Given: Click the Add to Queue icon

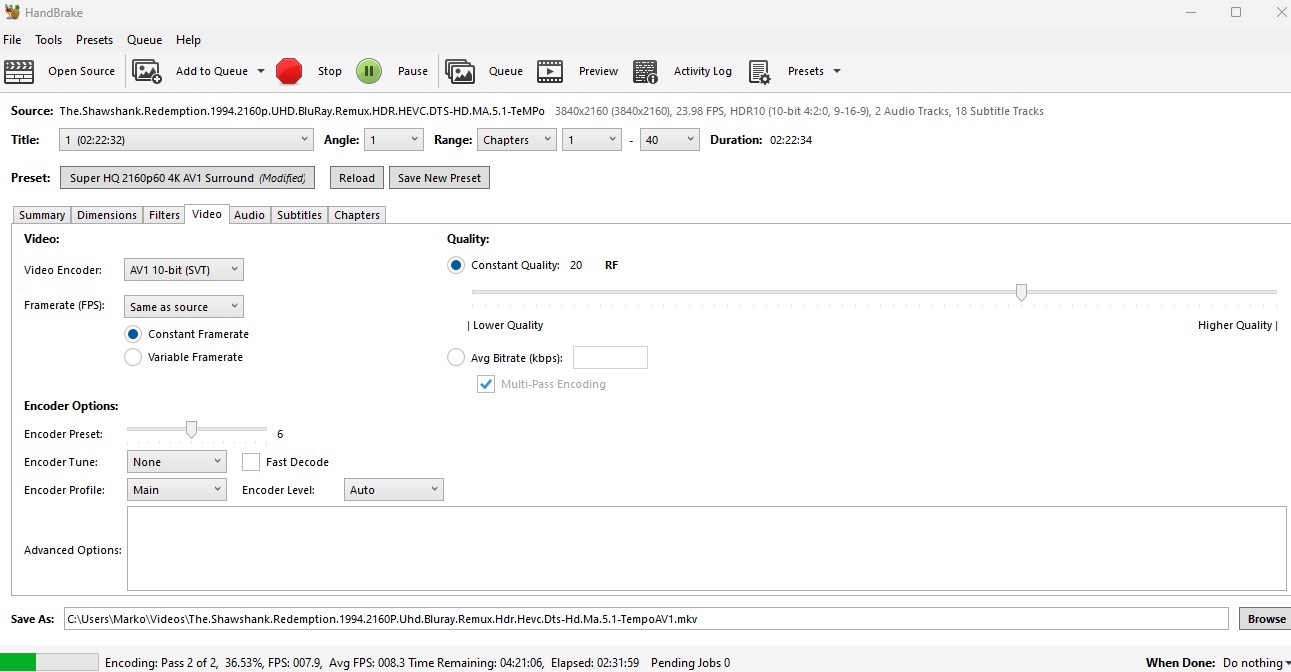Looking at the screenshot, I should coord(147,71).
